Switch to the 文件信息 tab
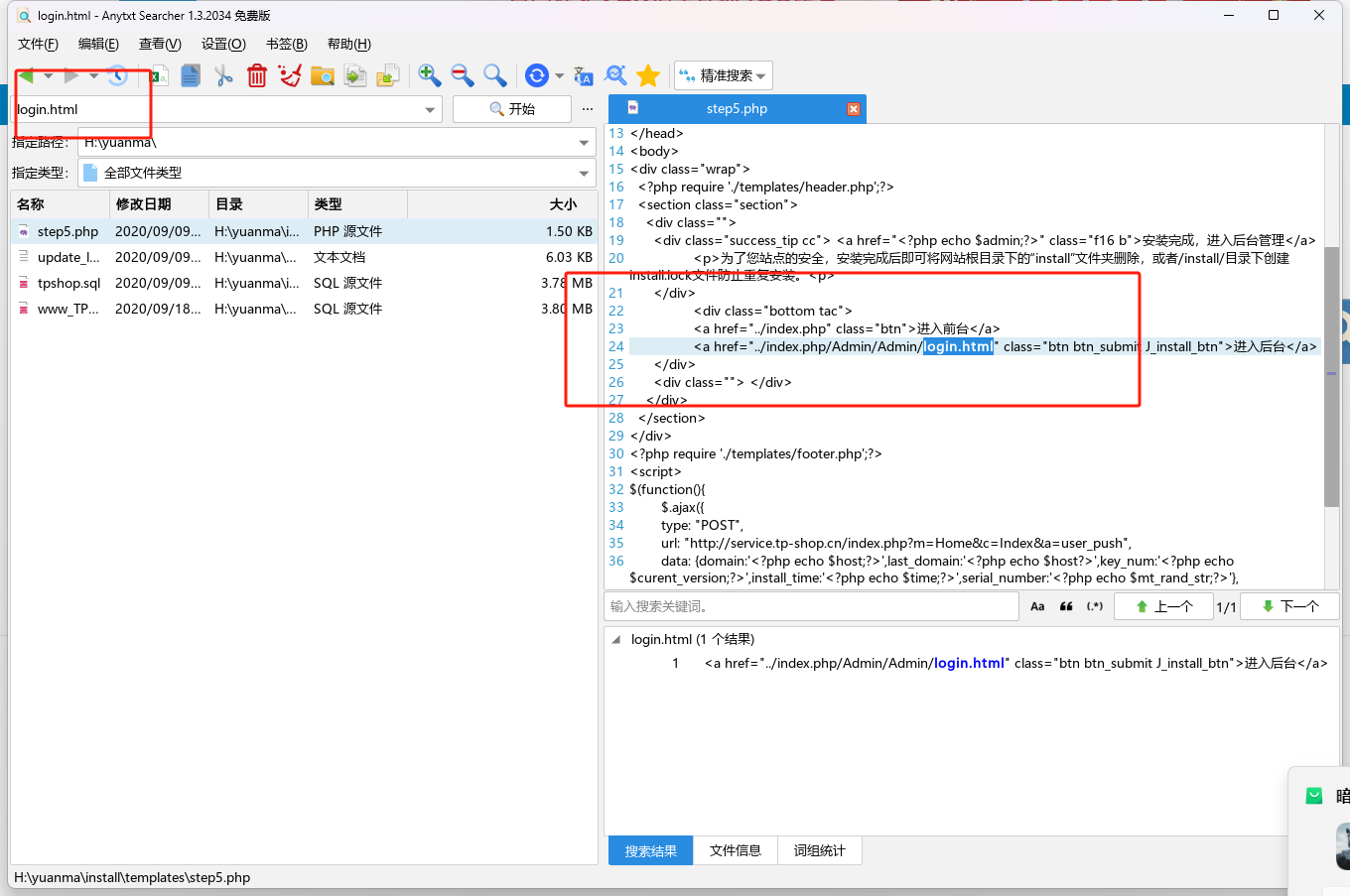 point(735,850)
